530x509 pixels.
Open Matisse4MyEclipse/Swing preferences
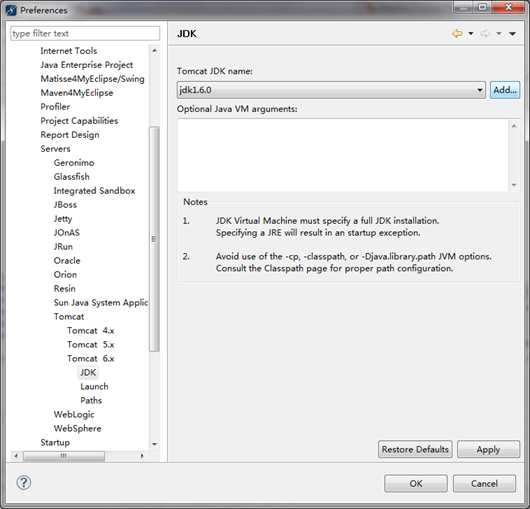[x=92, y=79]
